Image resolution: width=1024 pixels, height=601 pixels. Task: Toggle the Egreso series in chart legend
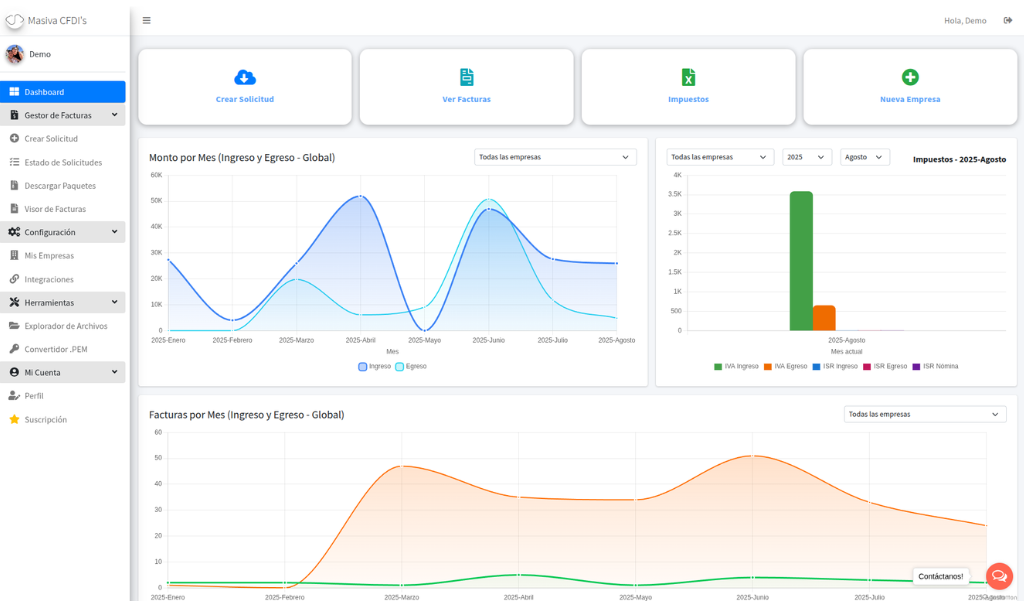click(x=411, y=367)
